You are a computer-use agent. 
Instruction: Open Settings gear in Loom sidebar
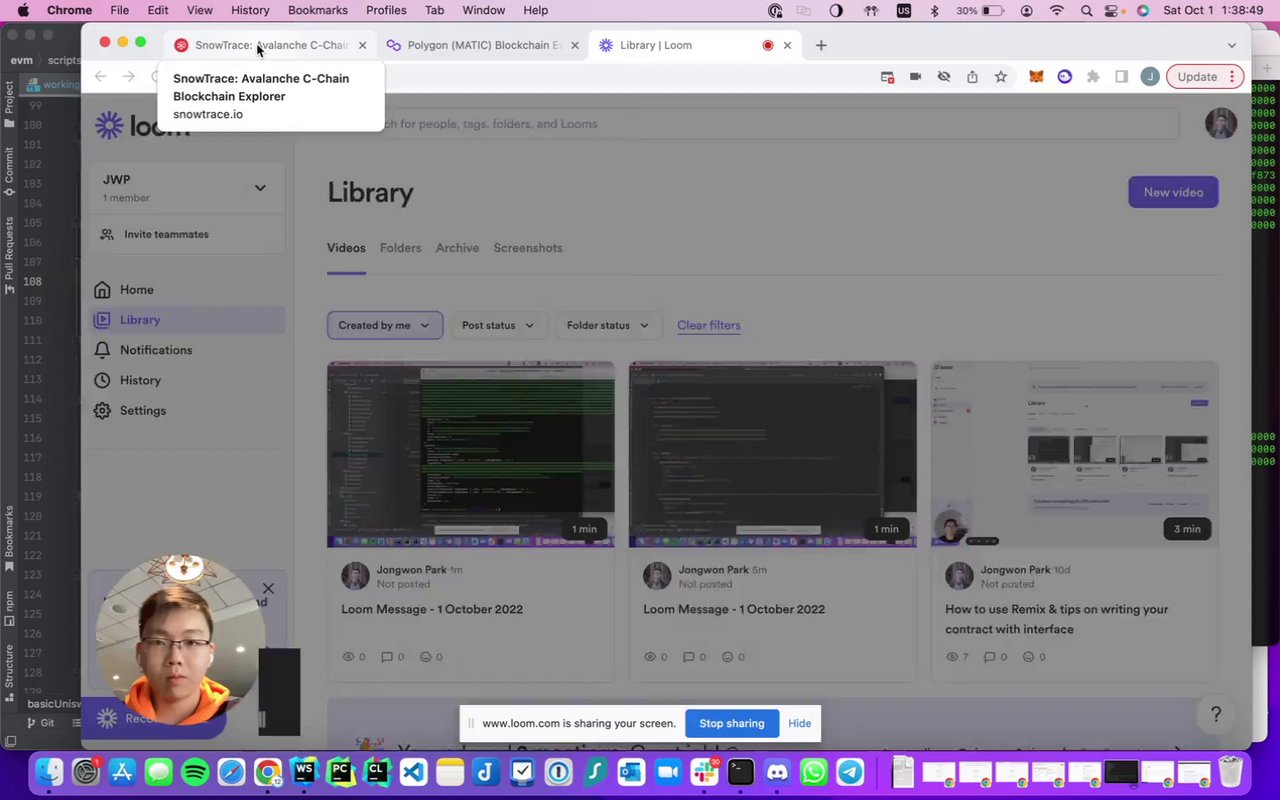102,410
